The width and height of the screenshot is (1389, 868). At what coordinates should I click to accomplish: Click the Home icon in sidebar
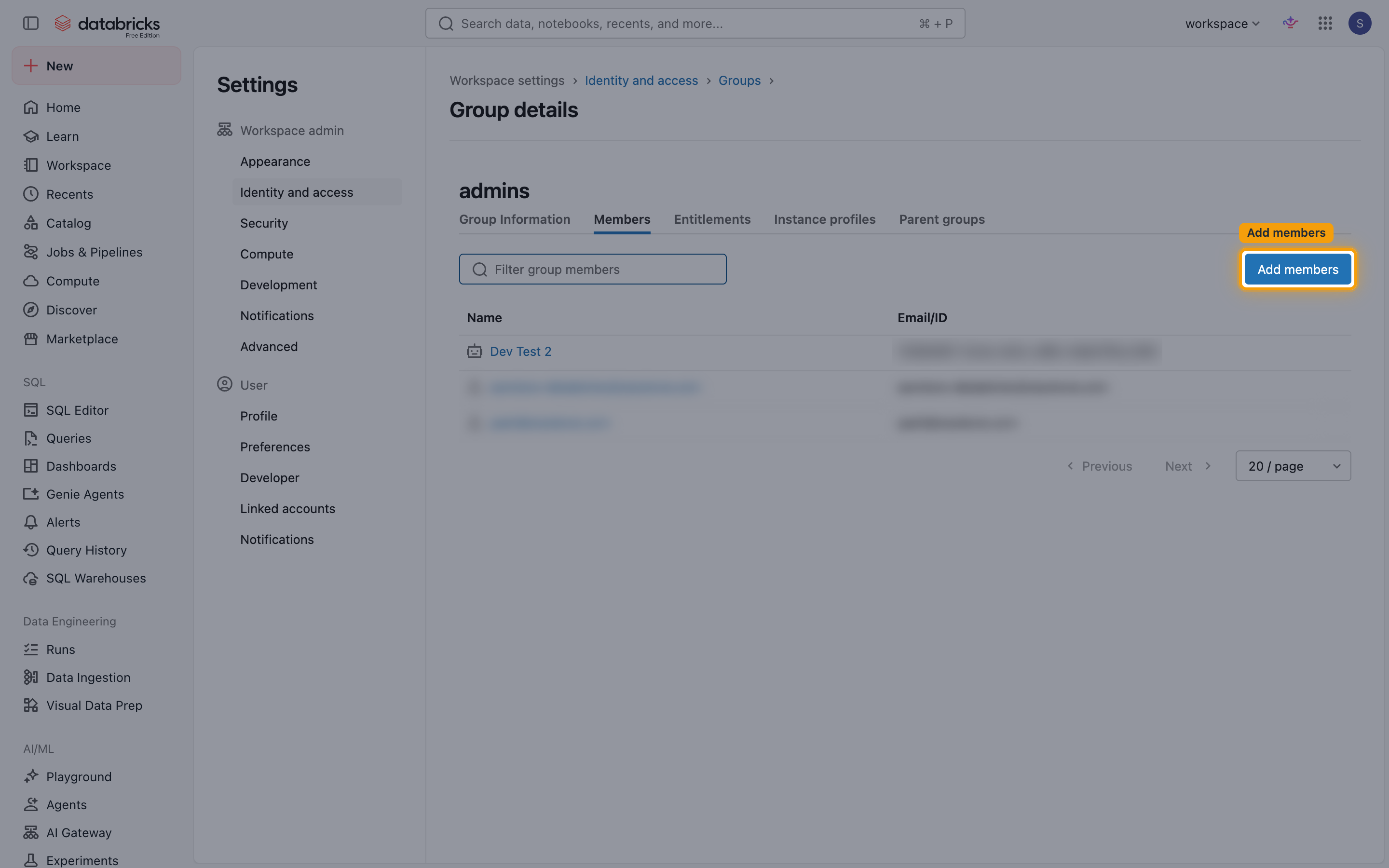(31, 108)
